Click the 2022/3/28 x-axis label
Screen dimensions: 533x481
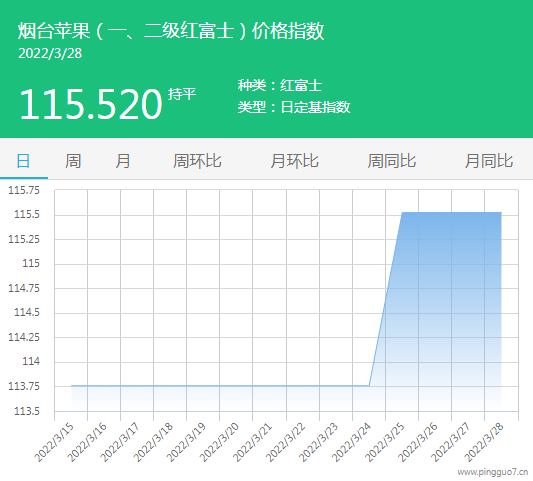point(484,442)
